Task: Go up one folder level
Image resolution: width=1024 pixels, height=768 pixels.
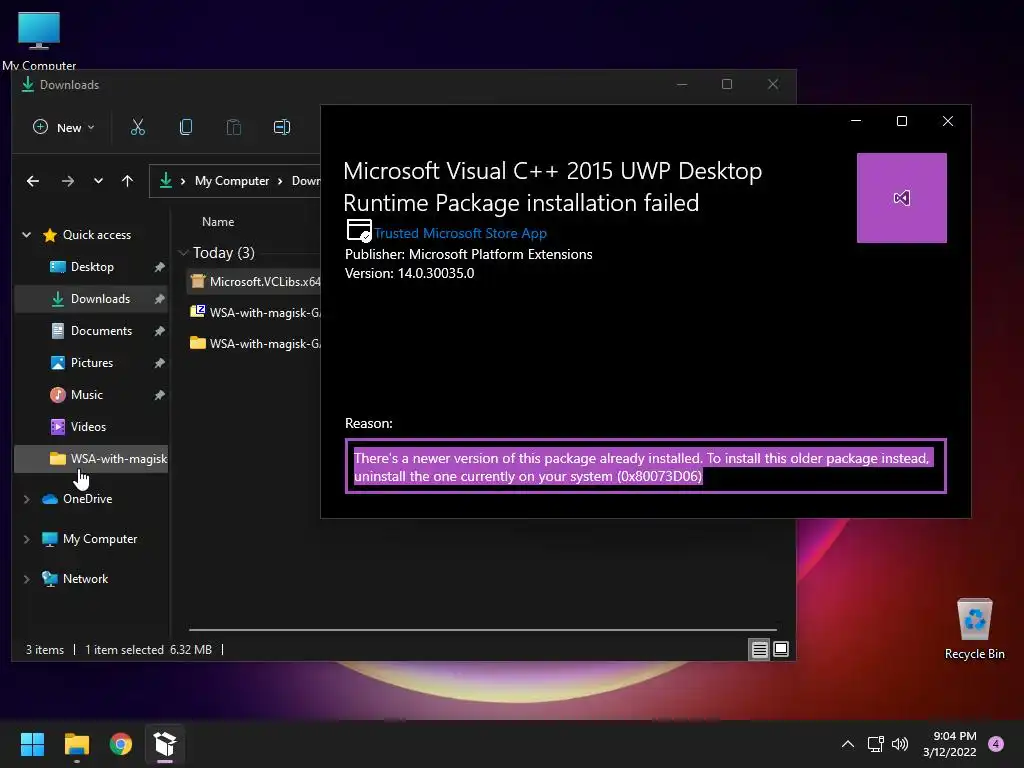Action: pyautogui.click(x=127, y=181)
